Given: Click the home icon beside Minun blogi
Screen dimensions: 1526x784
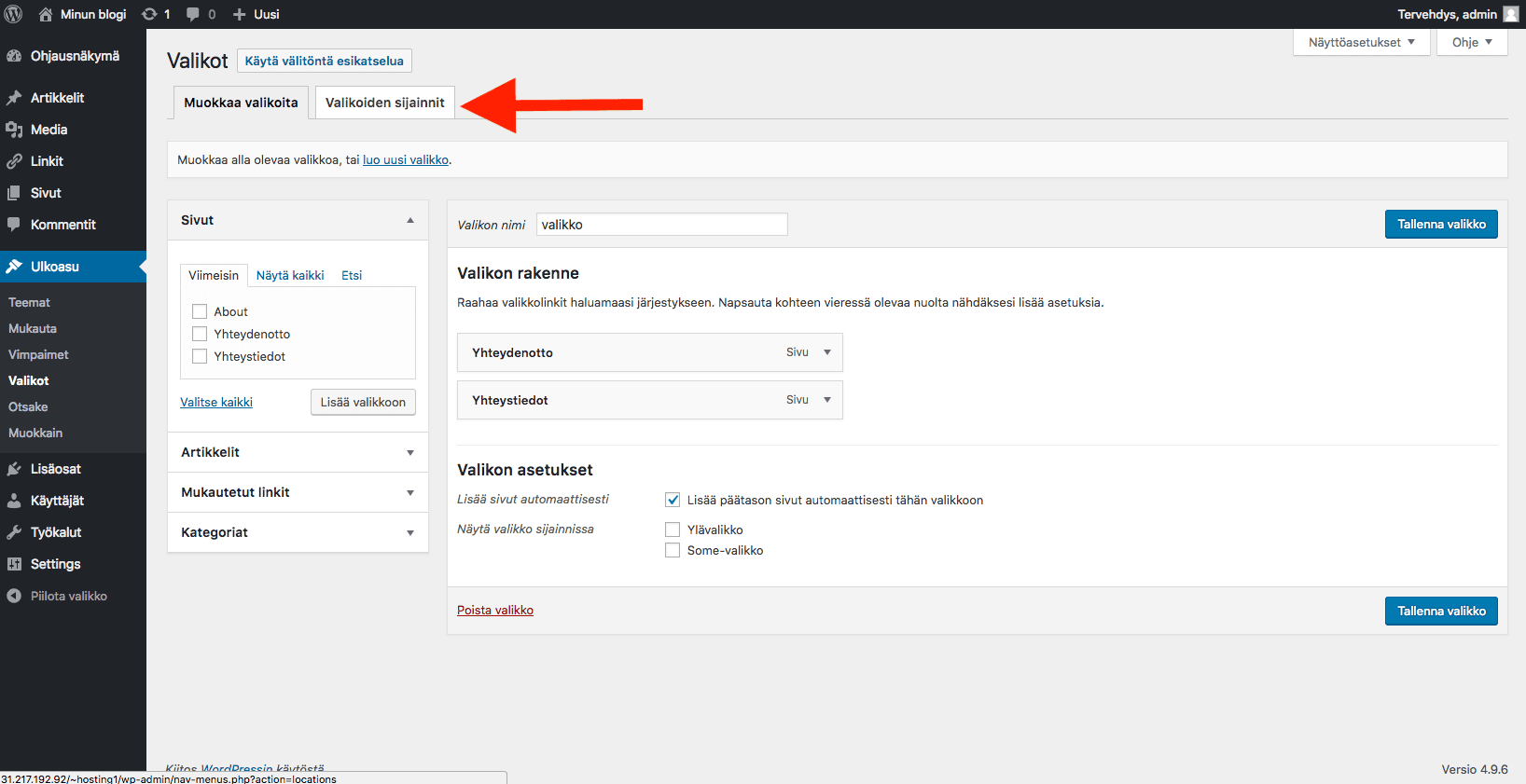Looking at the screenshot, I should (45, 14).
